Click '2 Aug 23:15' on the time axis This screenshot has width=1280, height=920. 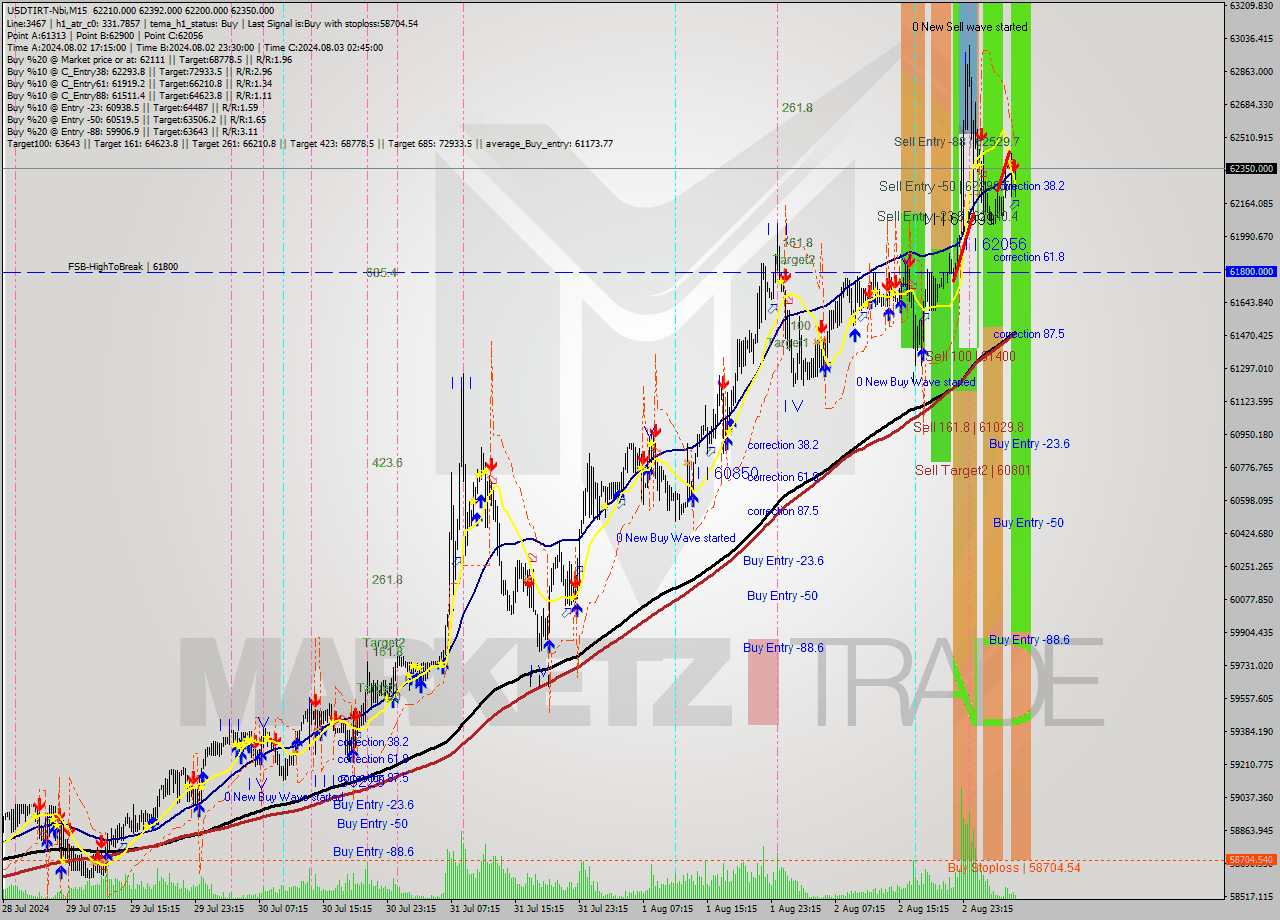pos(986,909)
